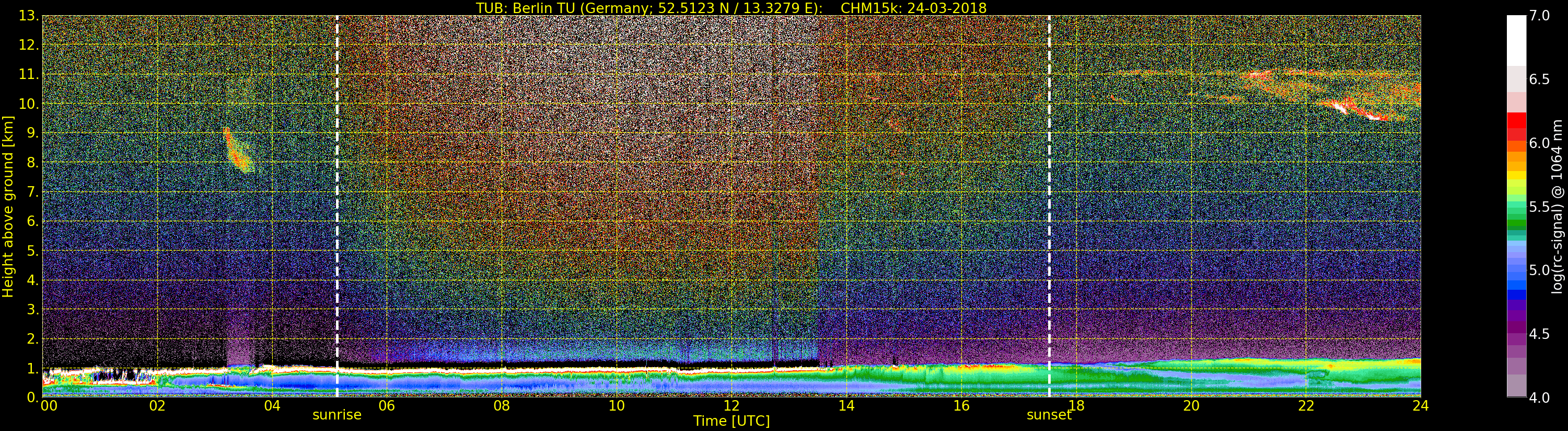Image resolution: width=1568 pixels, height=431 pixels.
Task: Click the height axis tick "5."
Action: (x=33, y=251)
